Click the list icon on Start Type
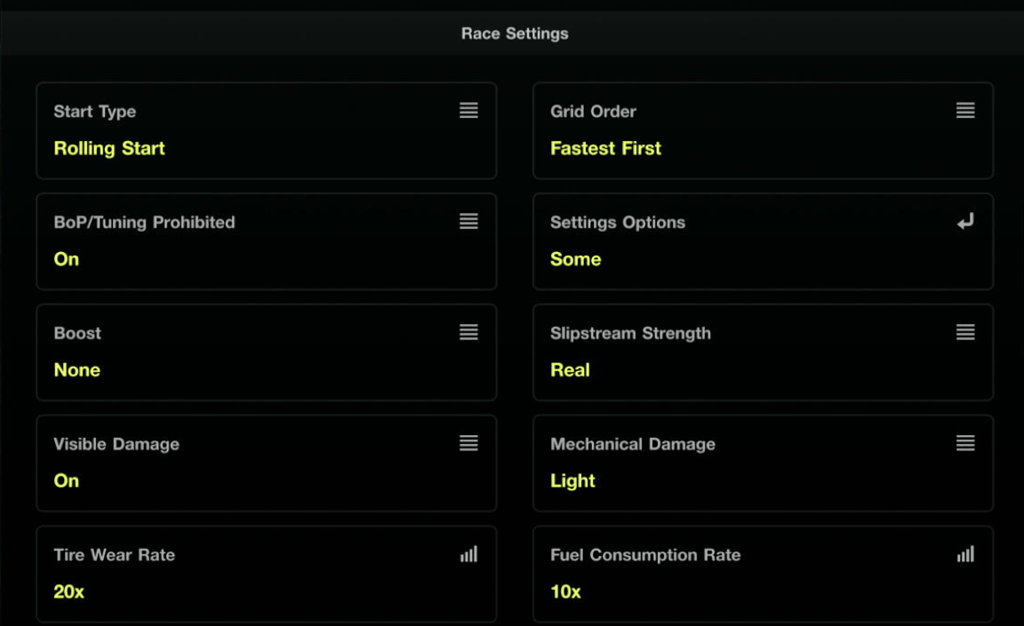Image resolution: width=1024 pixels, height=626 pixels. coord(468,111)
